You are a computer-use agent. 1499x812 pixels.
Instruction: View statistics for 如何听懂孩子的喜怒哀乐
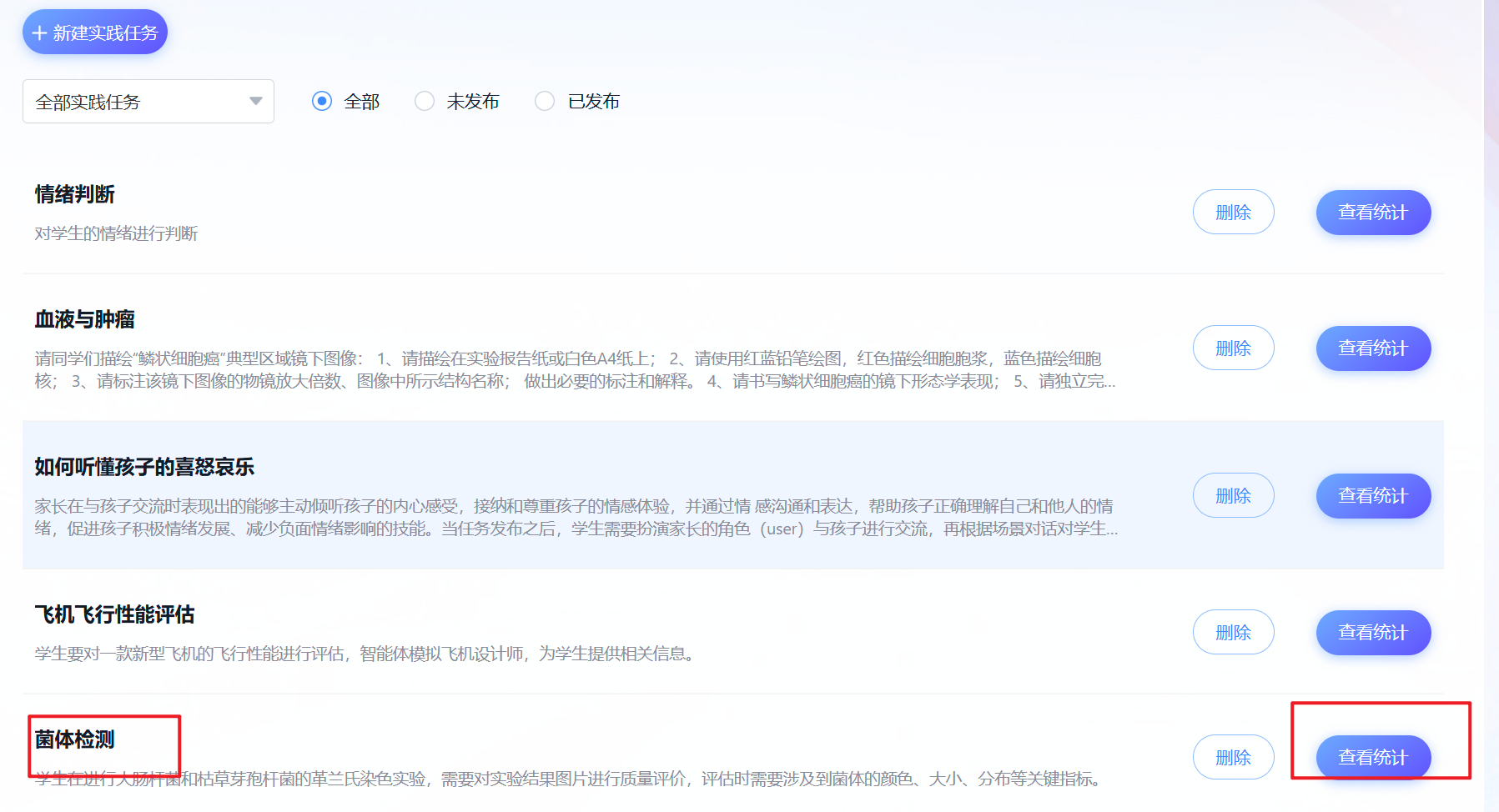point(1372,496)
